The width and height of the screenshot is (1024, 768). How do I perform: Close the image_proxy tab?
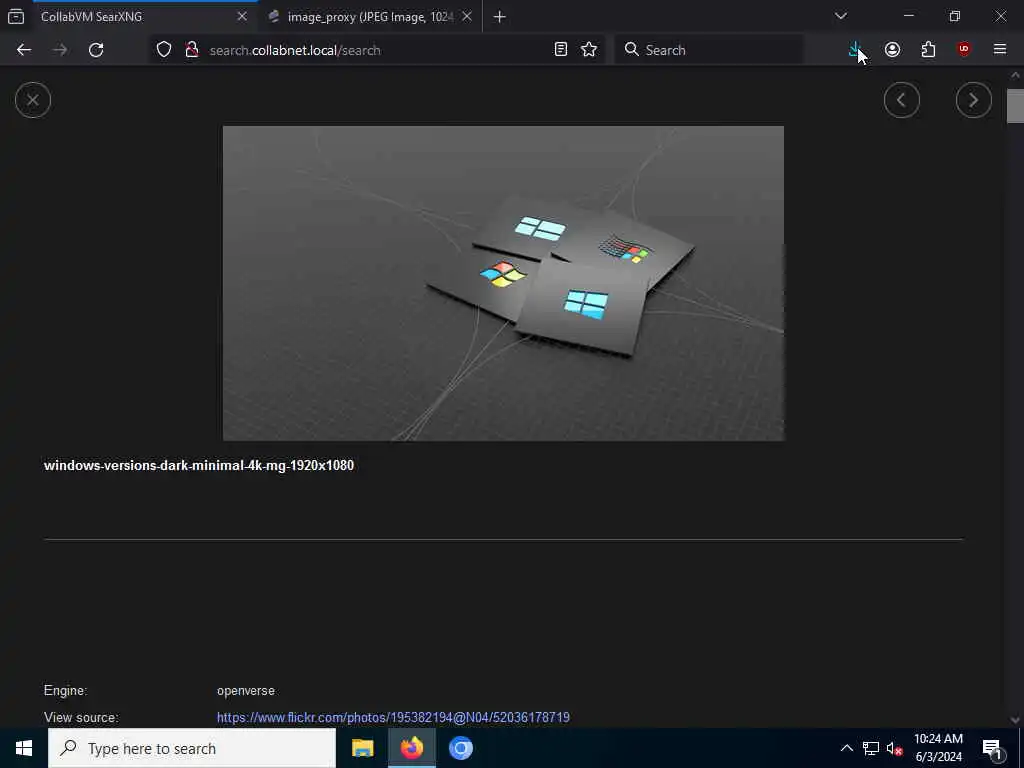(467, 16)
